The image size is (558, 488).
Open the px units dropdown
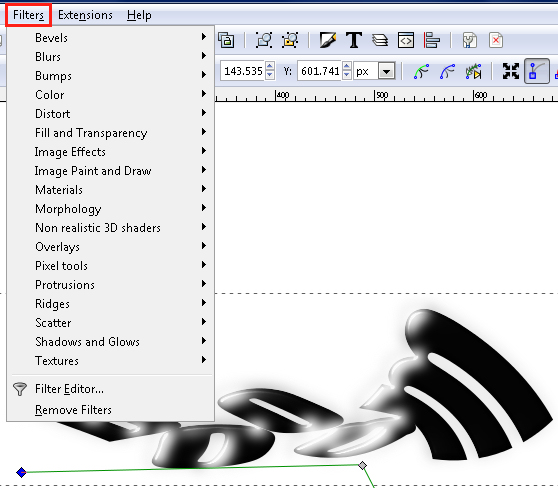(386, 71)
